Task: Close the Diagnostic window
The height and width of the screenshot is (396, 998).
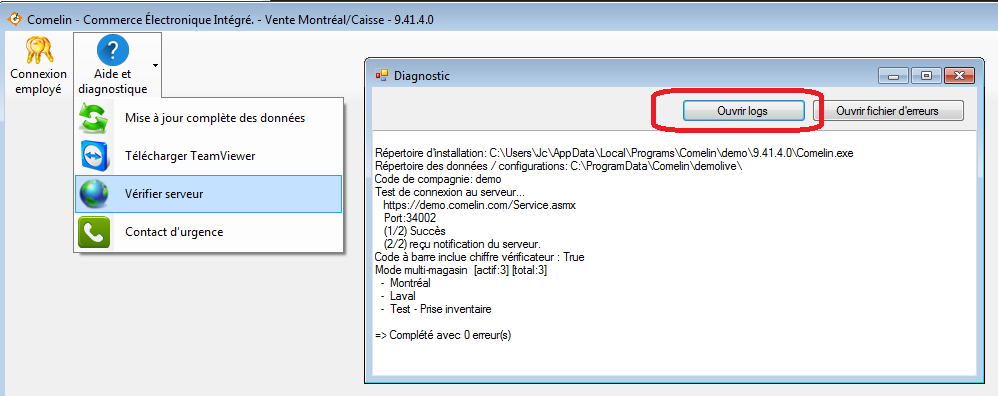Action: coord(960,76)
